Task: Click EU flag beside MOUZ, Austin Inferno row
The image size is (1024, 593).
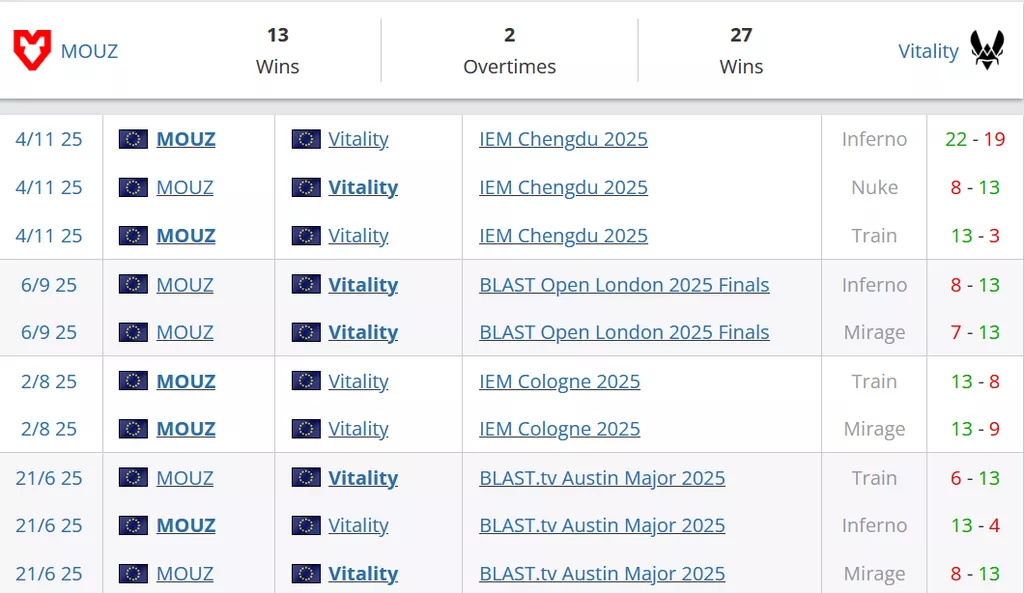Action: tap(133, 525)
